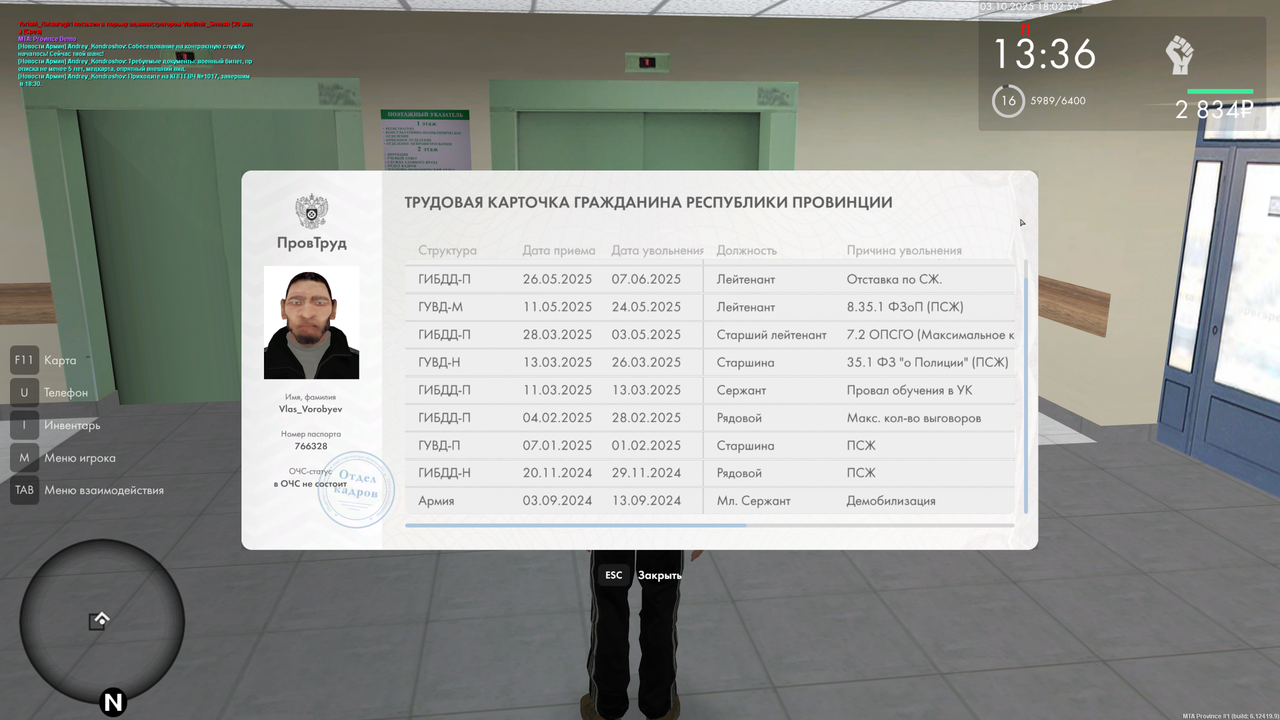Viewport: 1280px width, 720px height.
Task: Click the Демобилизация reason
Action: [890, 501]
